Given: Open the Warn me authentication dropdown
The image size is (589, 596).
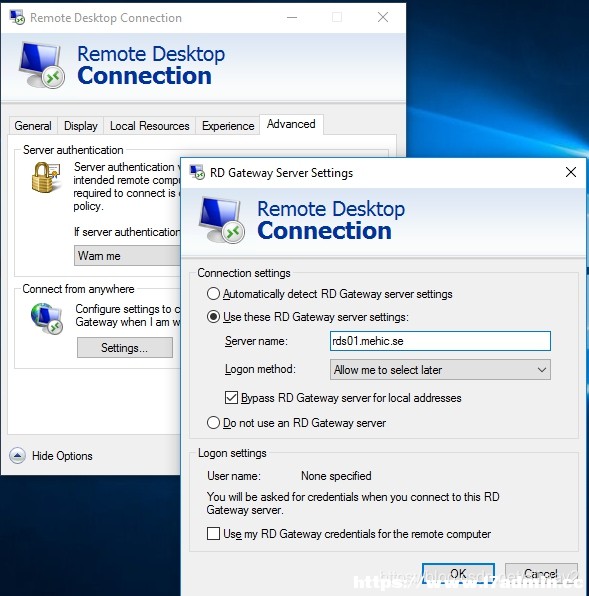Looking at the screenshot, I should 127,255.
